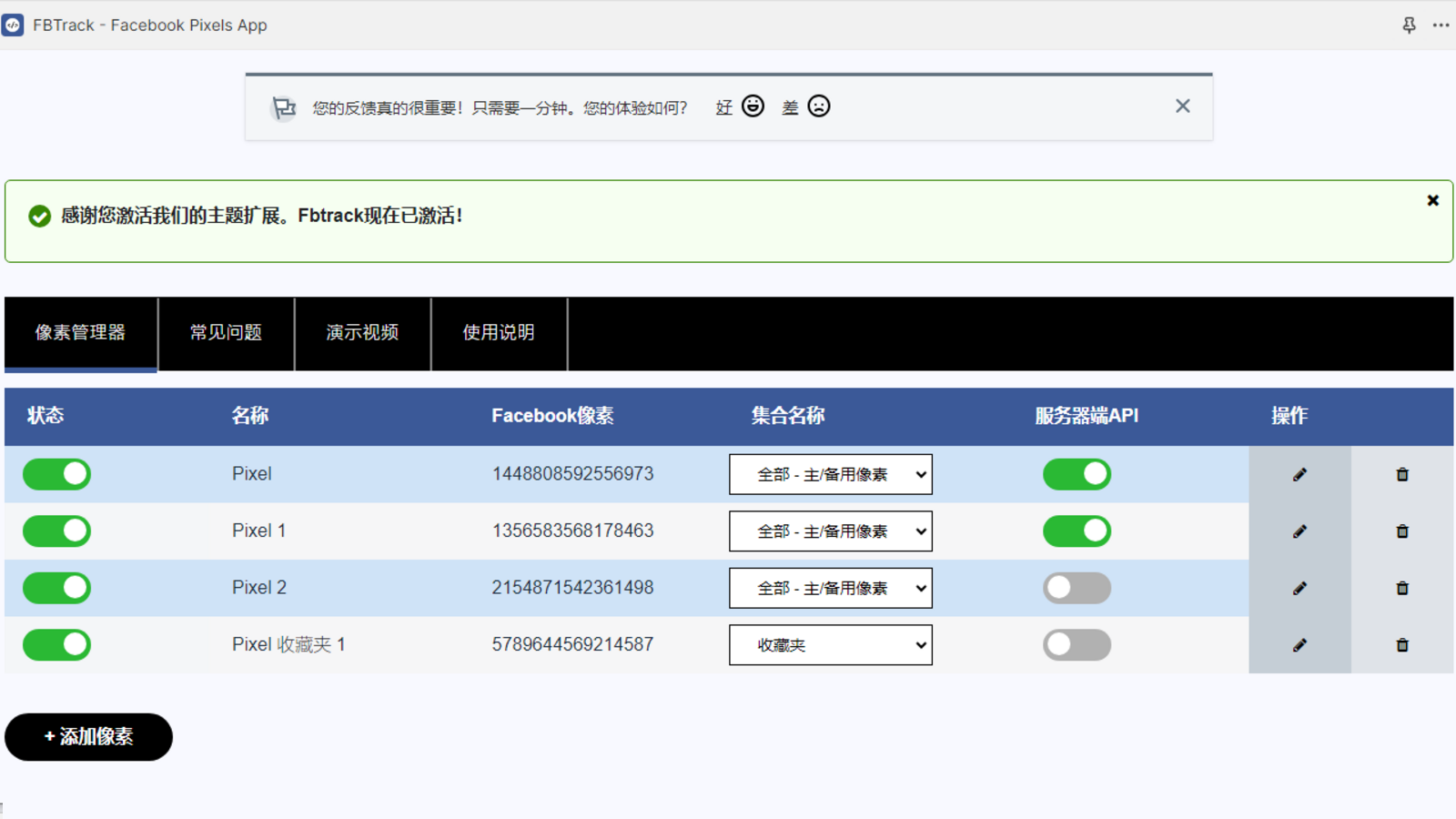Open the 收藏夹 collection dropdown
The width and height of the screenshot is (1456, 819).
pos(831,645)
